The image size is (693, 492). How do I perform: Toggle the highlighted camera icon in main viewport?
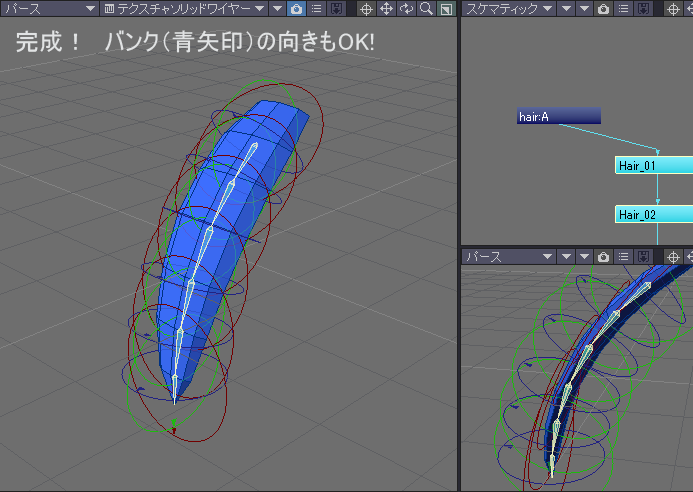[297, 8]
